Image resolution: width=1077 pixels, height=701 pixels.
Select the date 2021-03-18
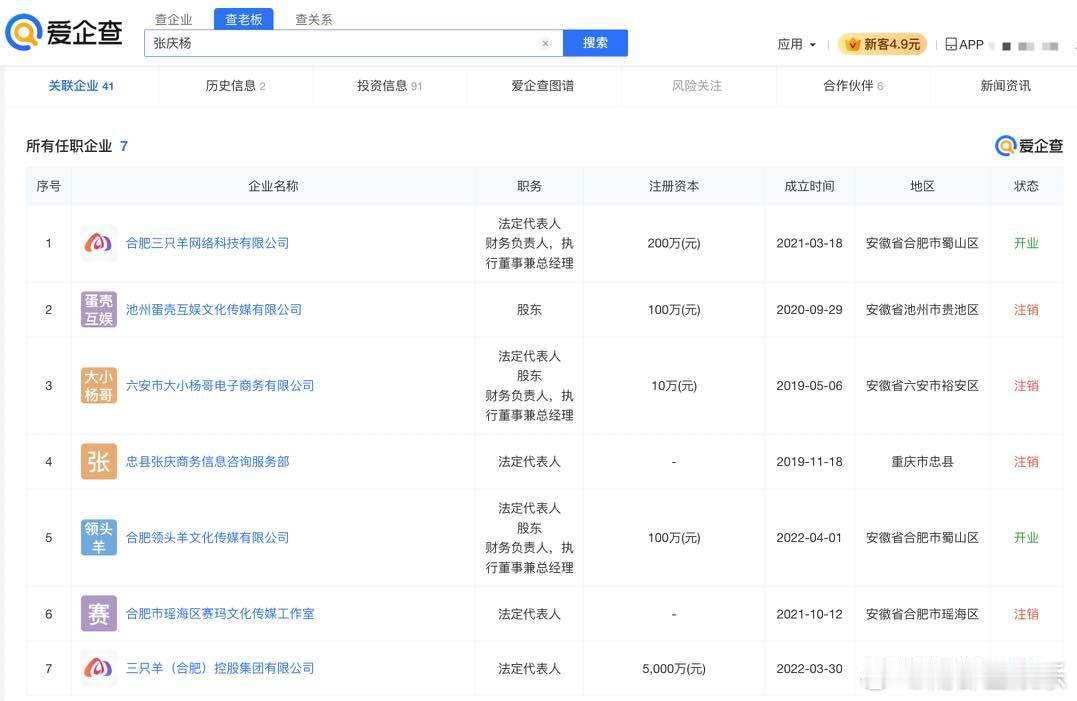pos(809,243)
